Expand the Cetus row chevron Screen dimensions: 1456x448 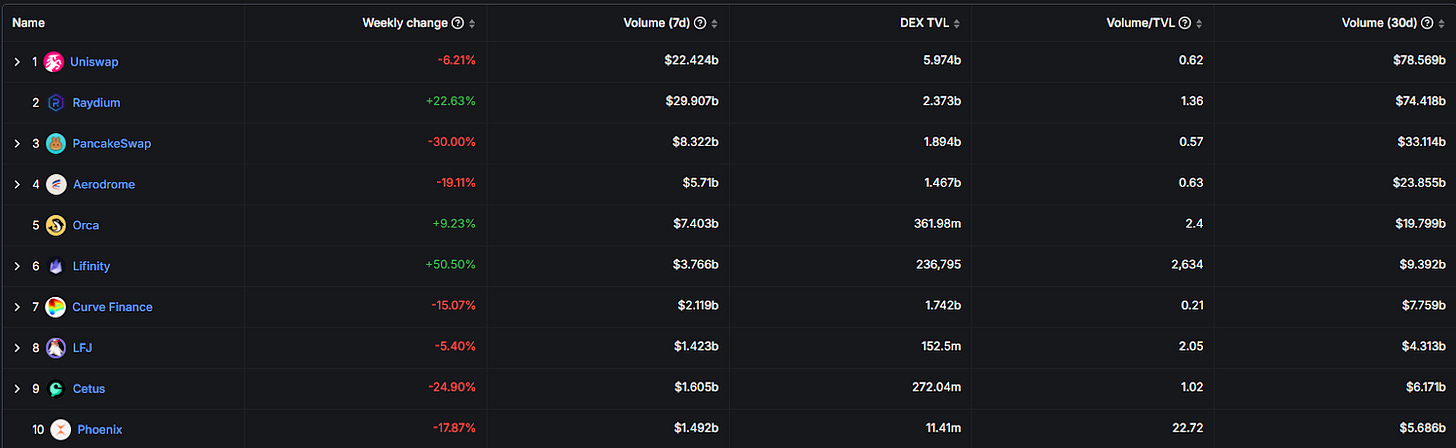[17, 389]
